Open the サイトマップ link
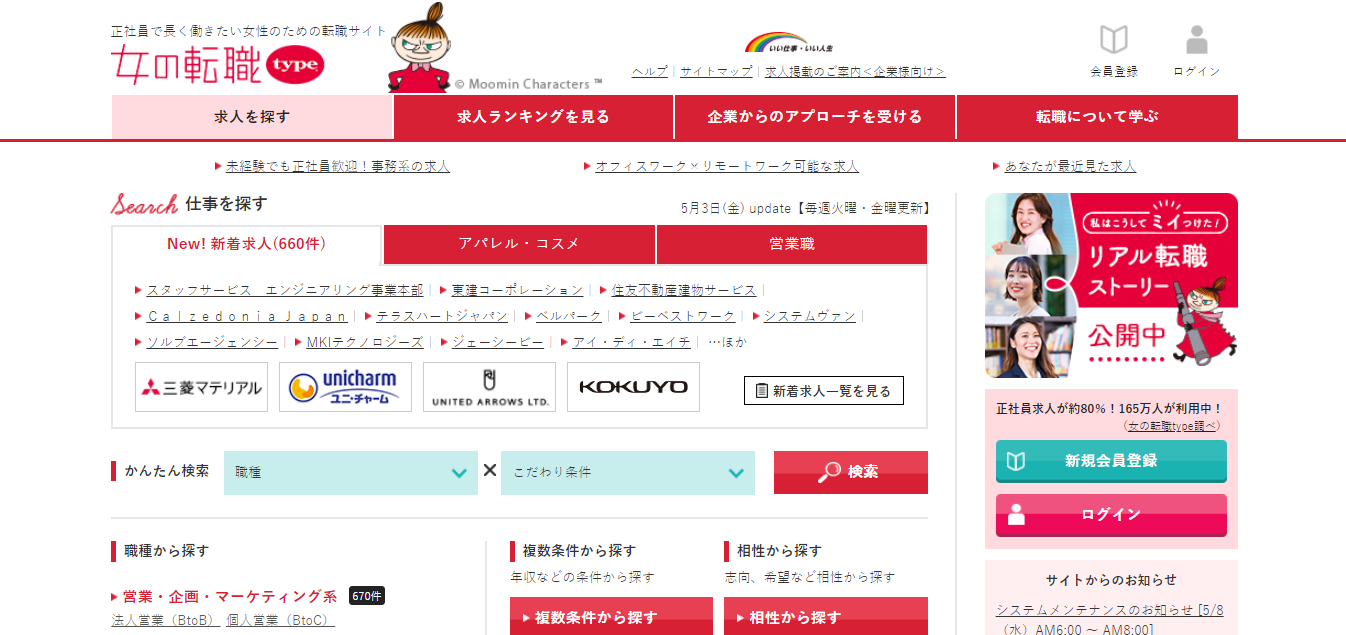This screenshot has height=635, width=1346. point(716,72)
